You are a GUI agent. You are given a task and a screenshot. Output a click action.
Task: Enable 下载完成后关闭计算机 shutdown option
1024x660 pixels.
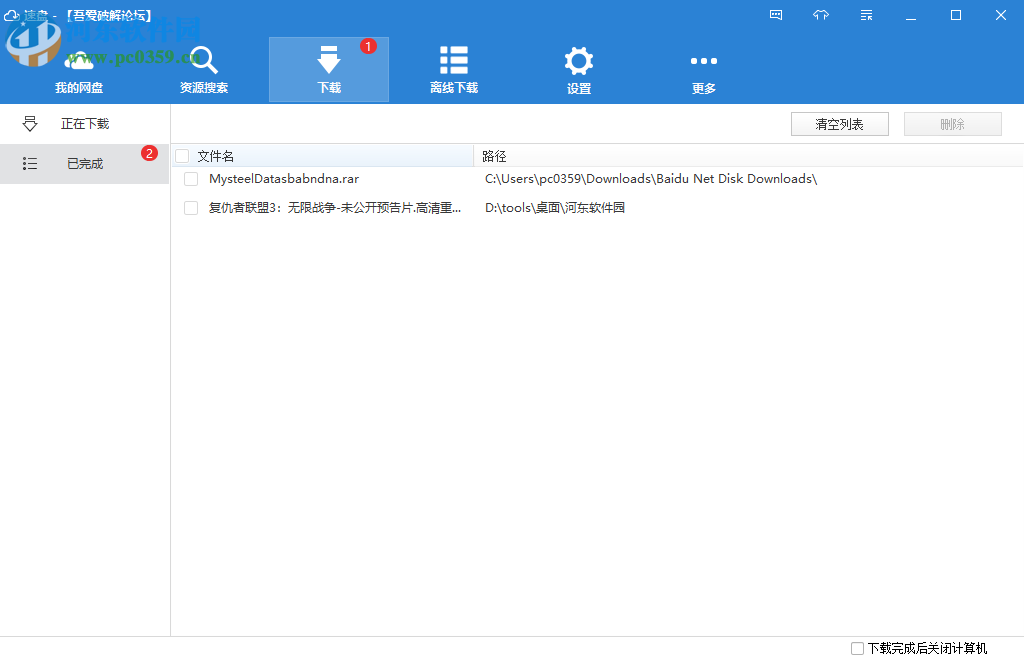click(857, 649)
